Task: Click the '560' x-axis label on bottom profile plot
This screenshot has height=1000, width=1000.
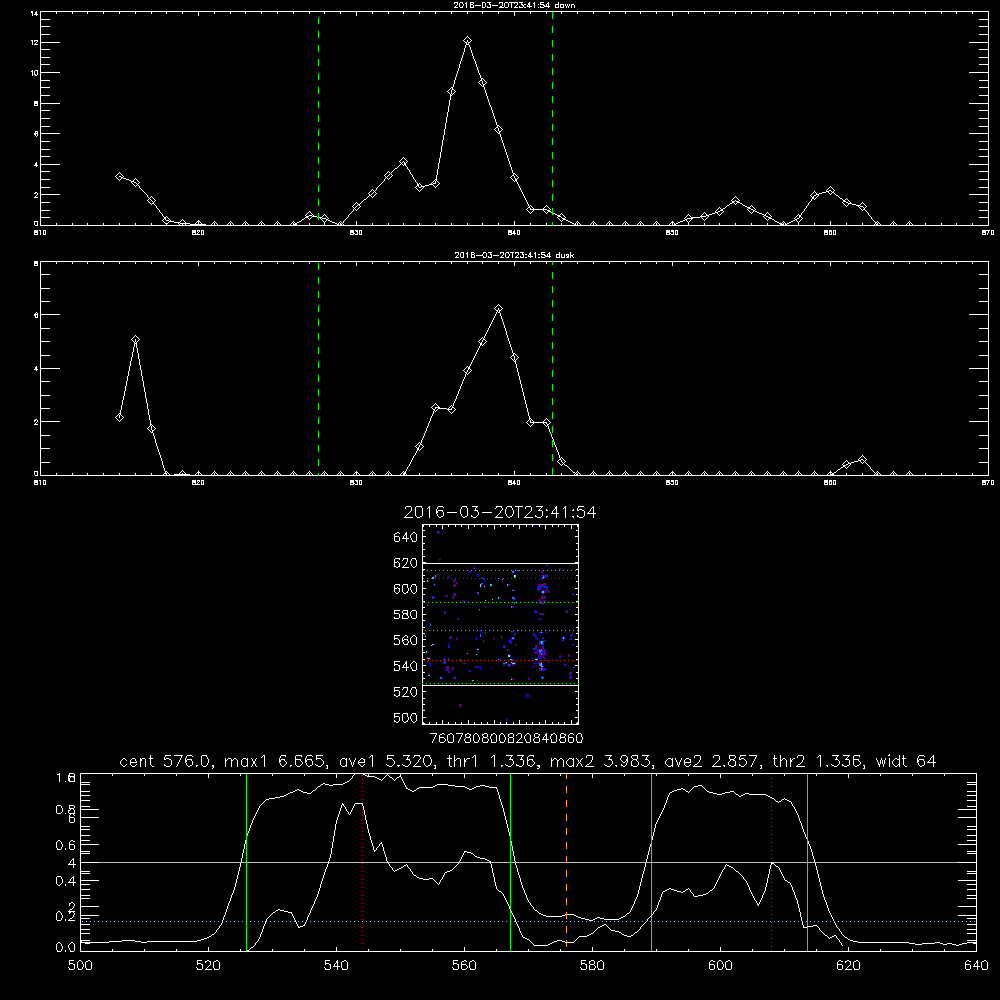Action: (x=464, y=966)
